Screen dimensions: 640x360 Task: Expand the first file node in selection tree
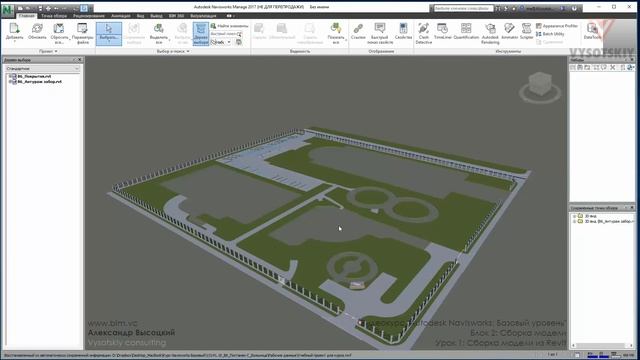pyautogui.click(x=10, y=76)
